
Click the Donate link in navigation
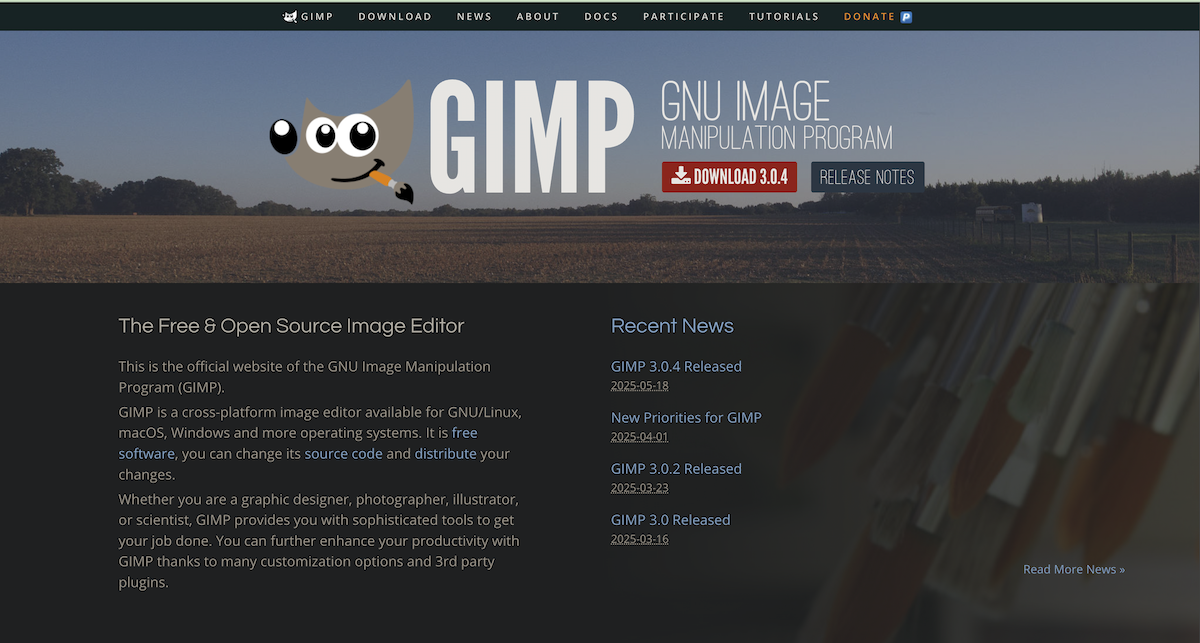point(870,17)
